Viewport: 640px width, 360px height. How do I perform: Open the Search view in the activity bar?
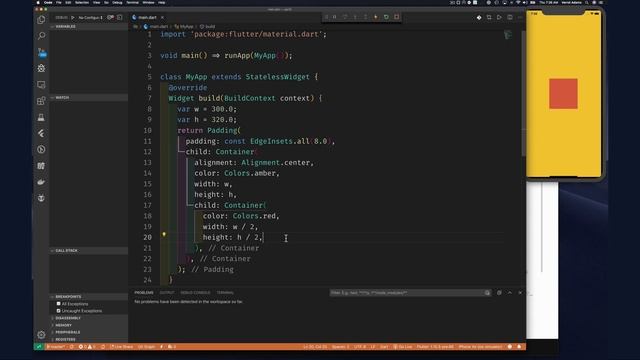click(41, 36)
